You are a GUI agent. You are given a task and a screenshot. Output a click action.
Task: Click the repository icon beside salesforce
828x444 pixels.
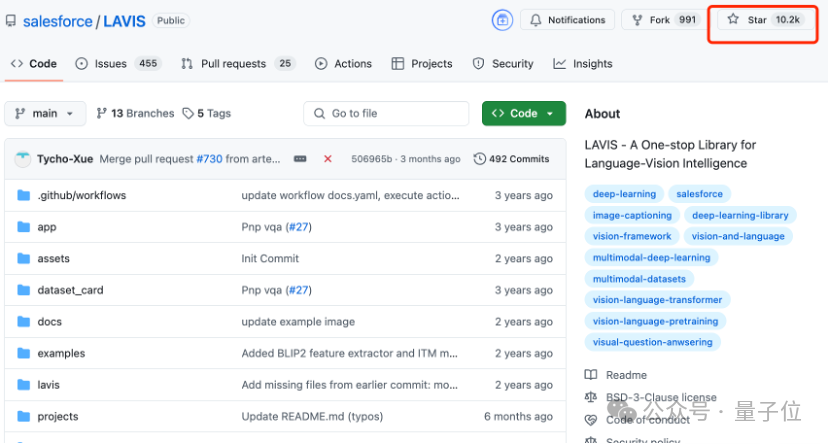11,21
